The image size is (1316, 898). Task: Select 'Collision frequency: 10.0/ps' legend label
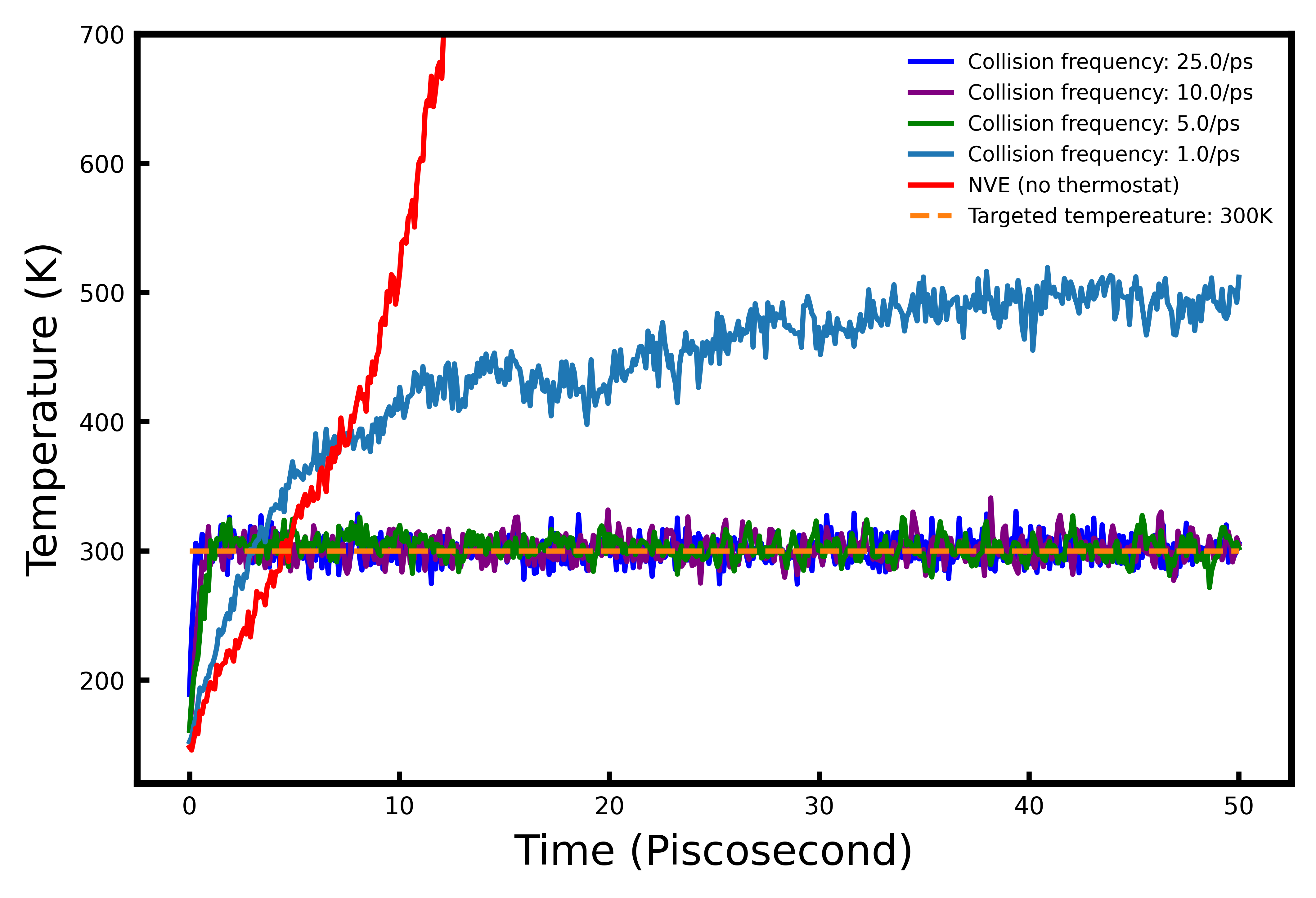click(1110, 92)
